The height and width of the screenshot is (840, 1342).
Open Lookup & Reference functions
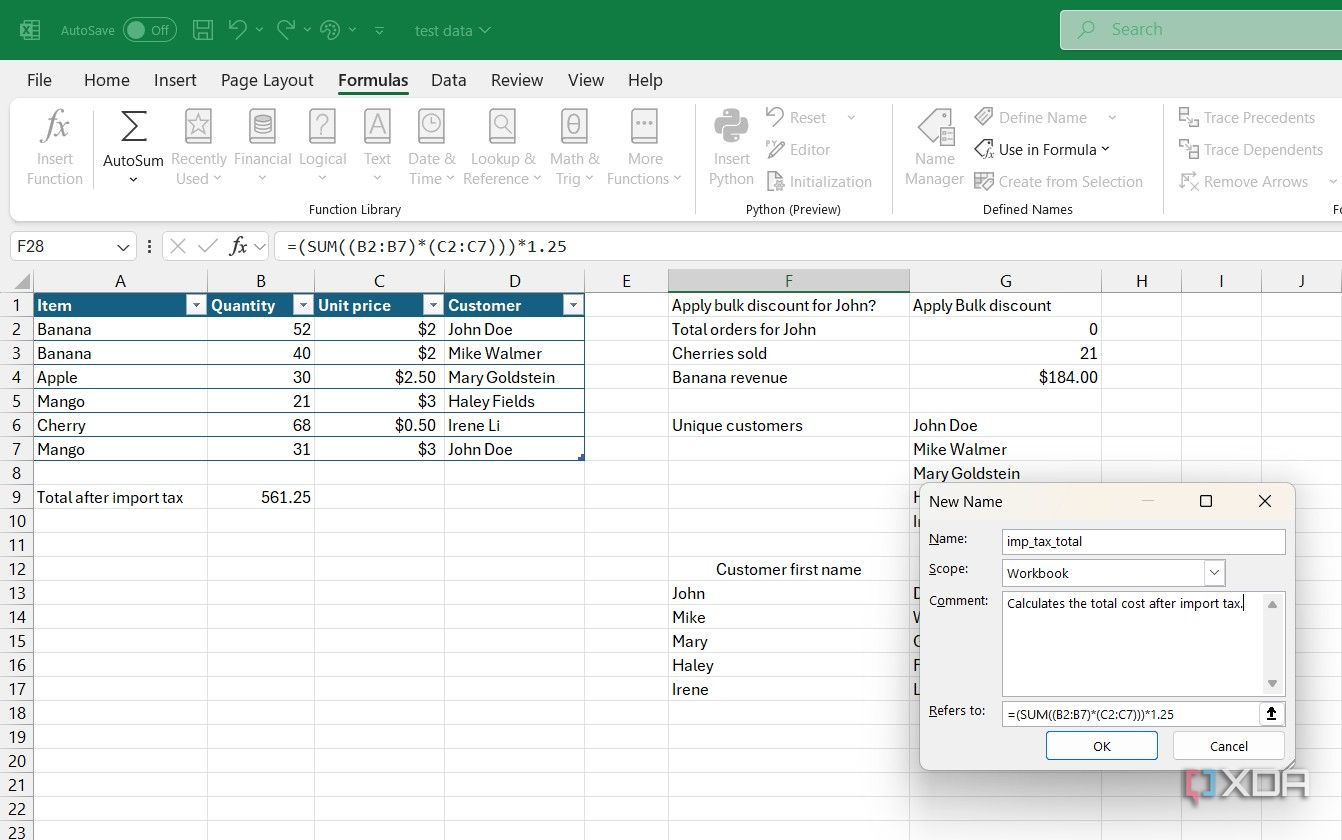tap(502, 148)
